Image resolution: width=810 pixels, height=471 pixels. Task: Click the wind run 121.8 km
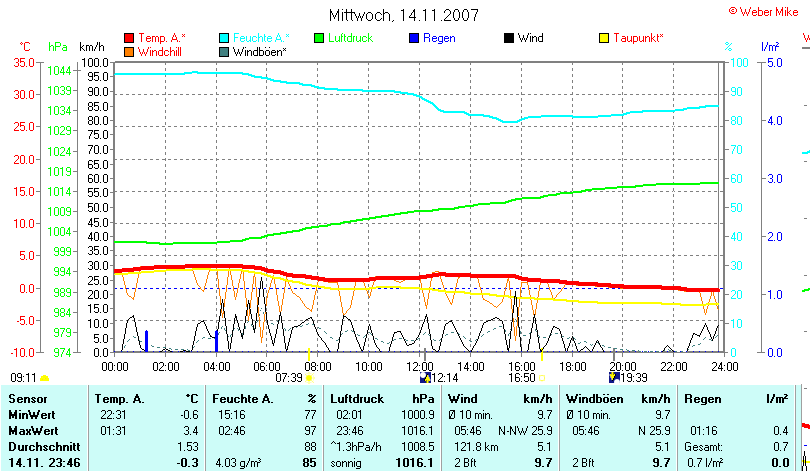(x=477, y=447)
